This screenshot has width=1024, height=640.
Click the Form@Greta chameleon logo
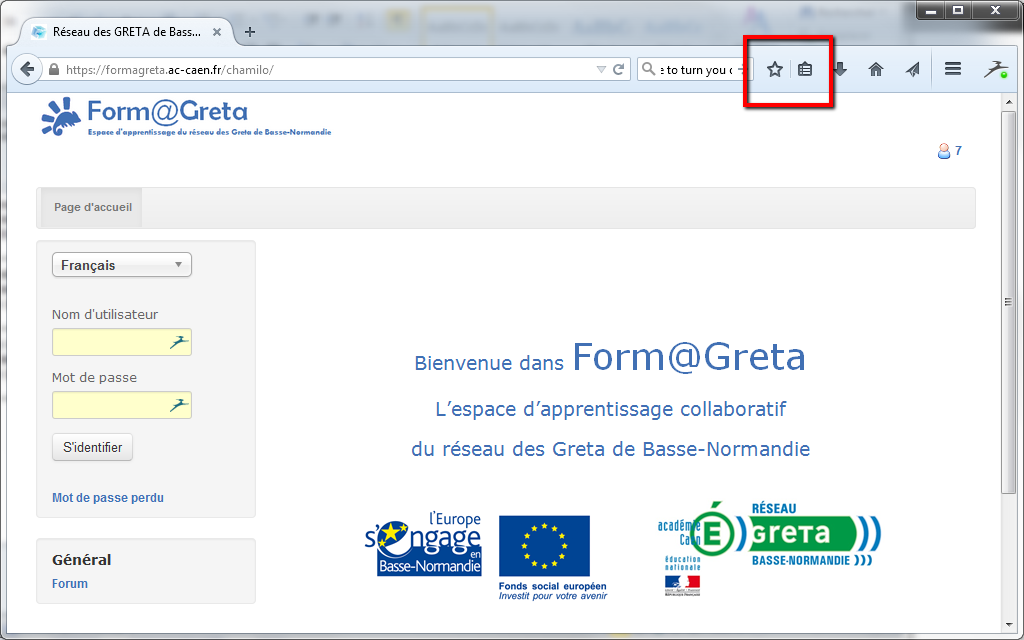pyautogui.click(x=186, y=116)
